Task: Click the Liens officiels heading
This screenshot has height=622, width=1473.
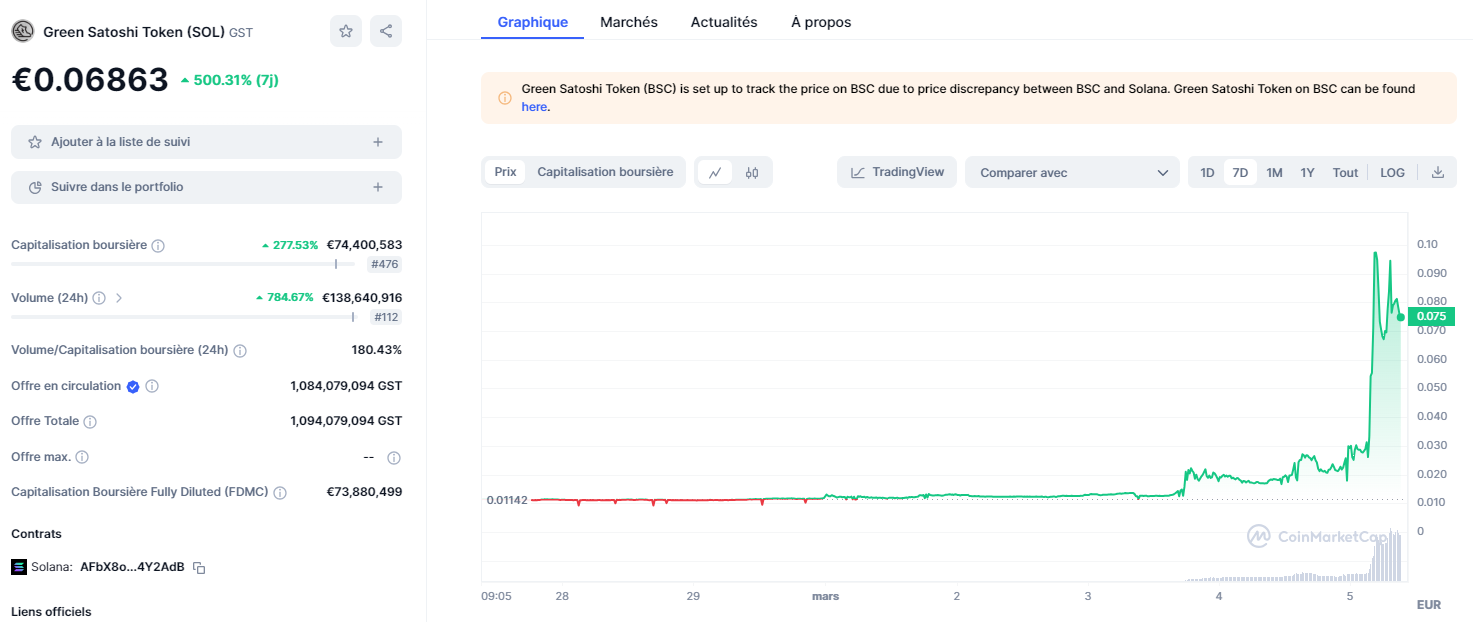Action: (51, 611)
